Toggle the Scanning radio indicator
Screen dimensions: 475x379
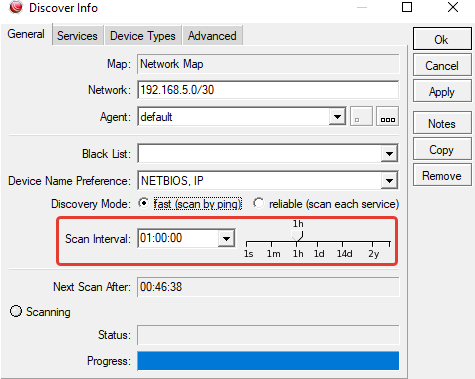click(x=16, y=311)
